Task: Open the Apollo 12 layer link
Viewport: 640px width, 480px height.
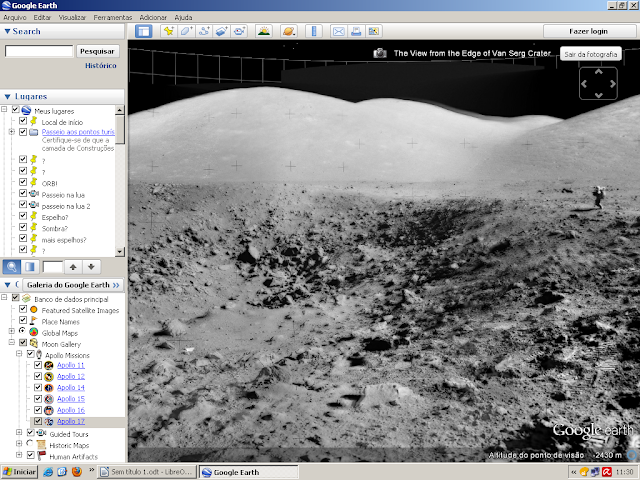Action: pyautogui.click(x=71, y=376)
